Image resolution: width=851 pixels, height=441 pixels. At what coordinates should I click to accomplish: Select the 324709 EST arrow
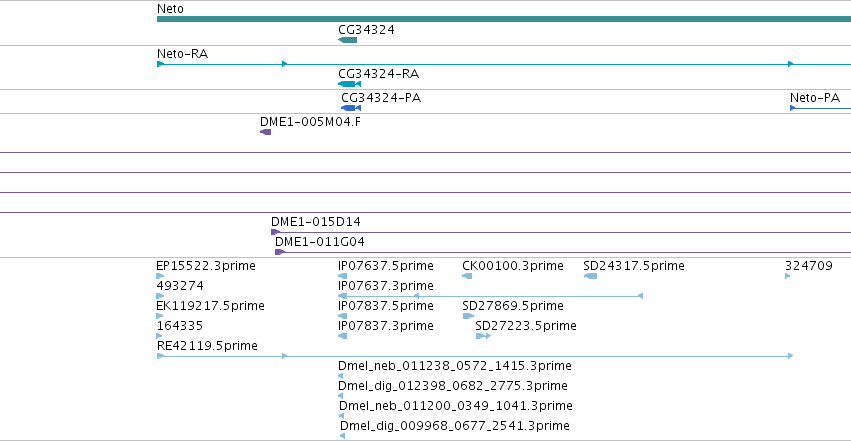(788, 276)
